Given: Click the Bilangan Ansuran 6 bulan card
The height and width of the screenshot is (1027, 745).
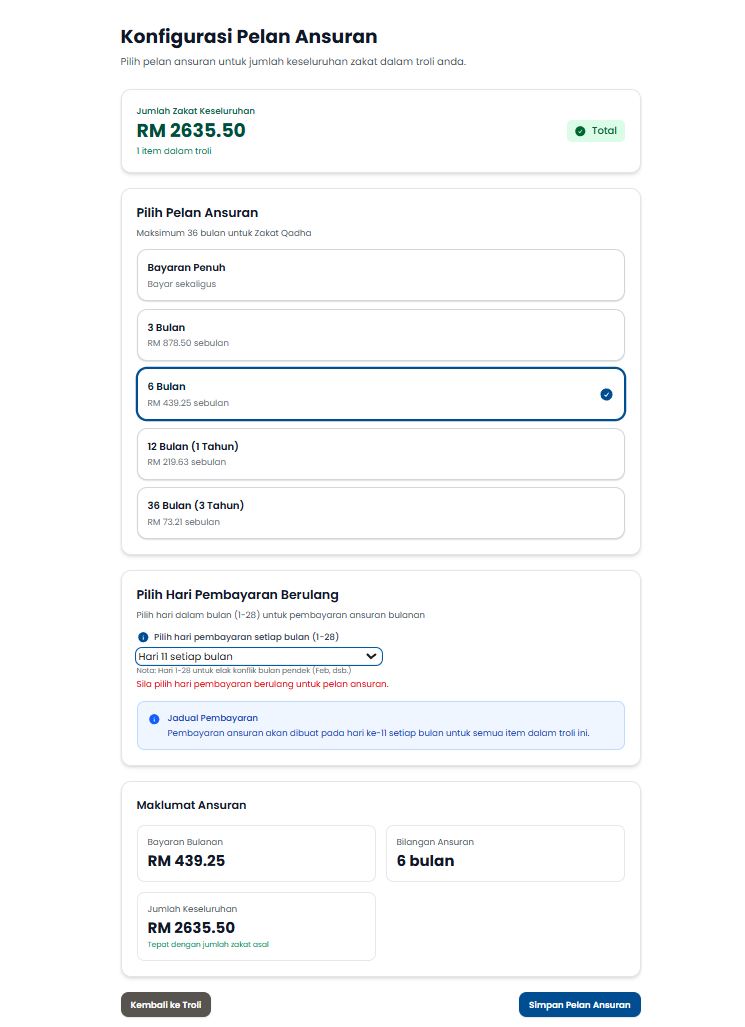Looking at the screenshot, I should pos(505,853).
